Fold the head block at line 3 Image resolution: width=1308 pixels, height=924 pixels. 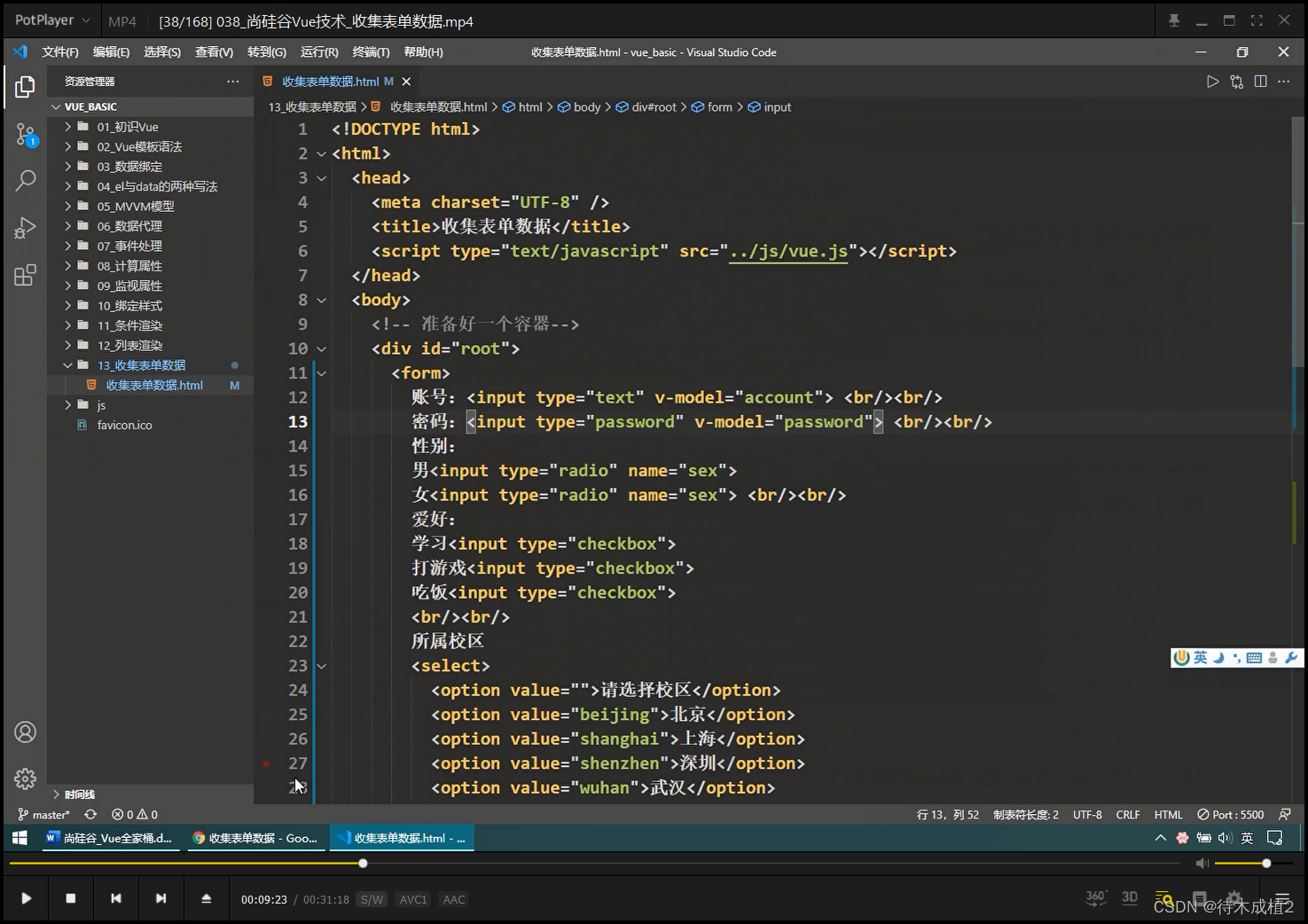322,178
